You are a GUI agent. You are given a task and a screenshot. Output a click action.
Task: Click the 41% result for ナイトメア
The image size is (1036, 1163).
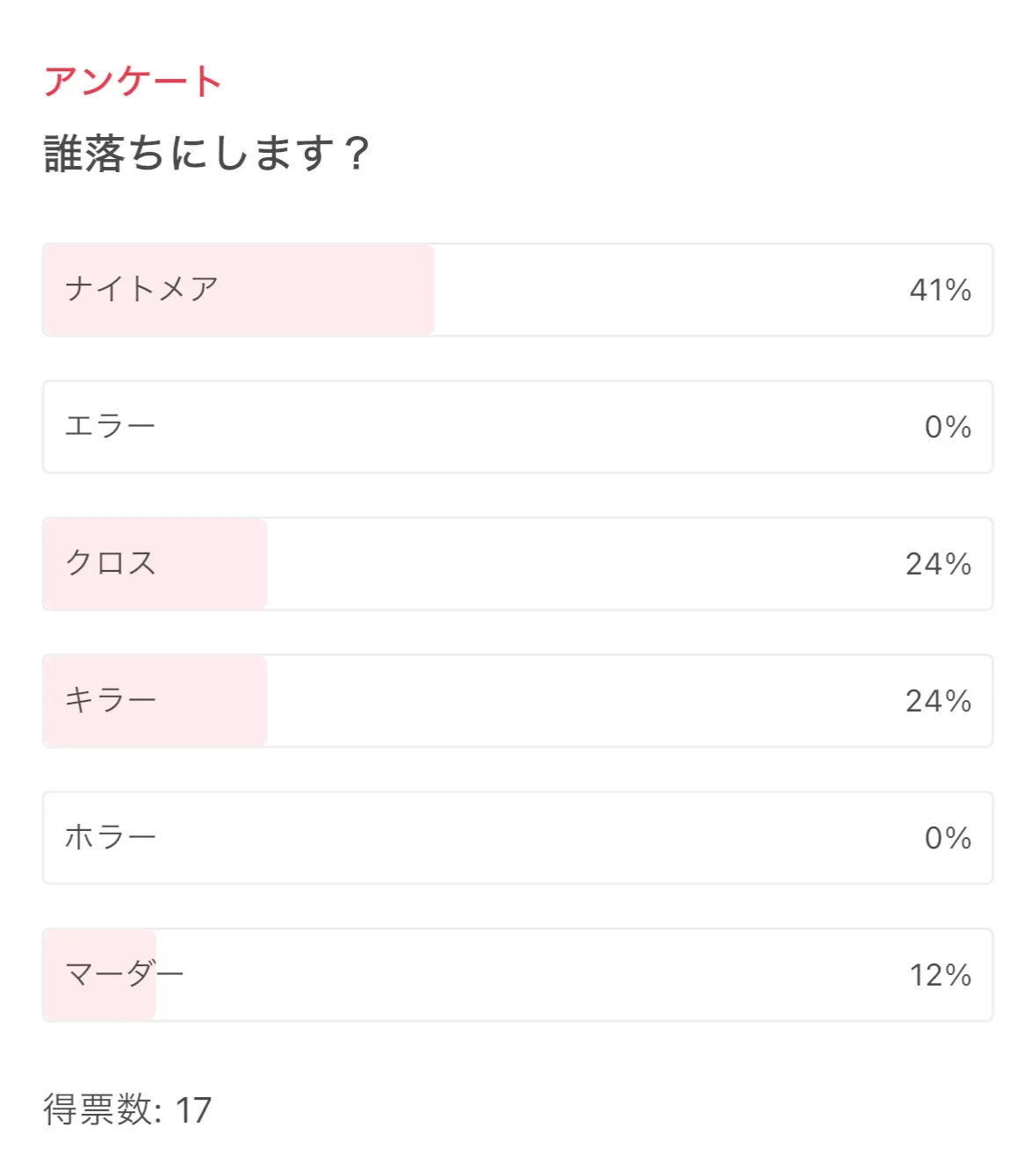939,290
